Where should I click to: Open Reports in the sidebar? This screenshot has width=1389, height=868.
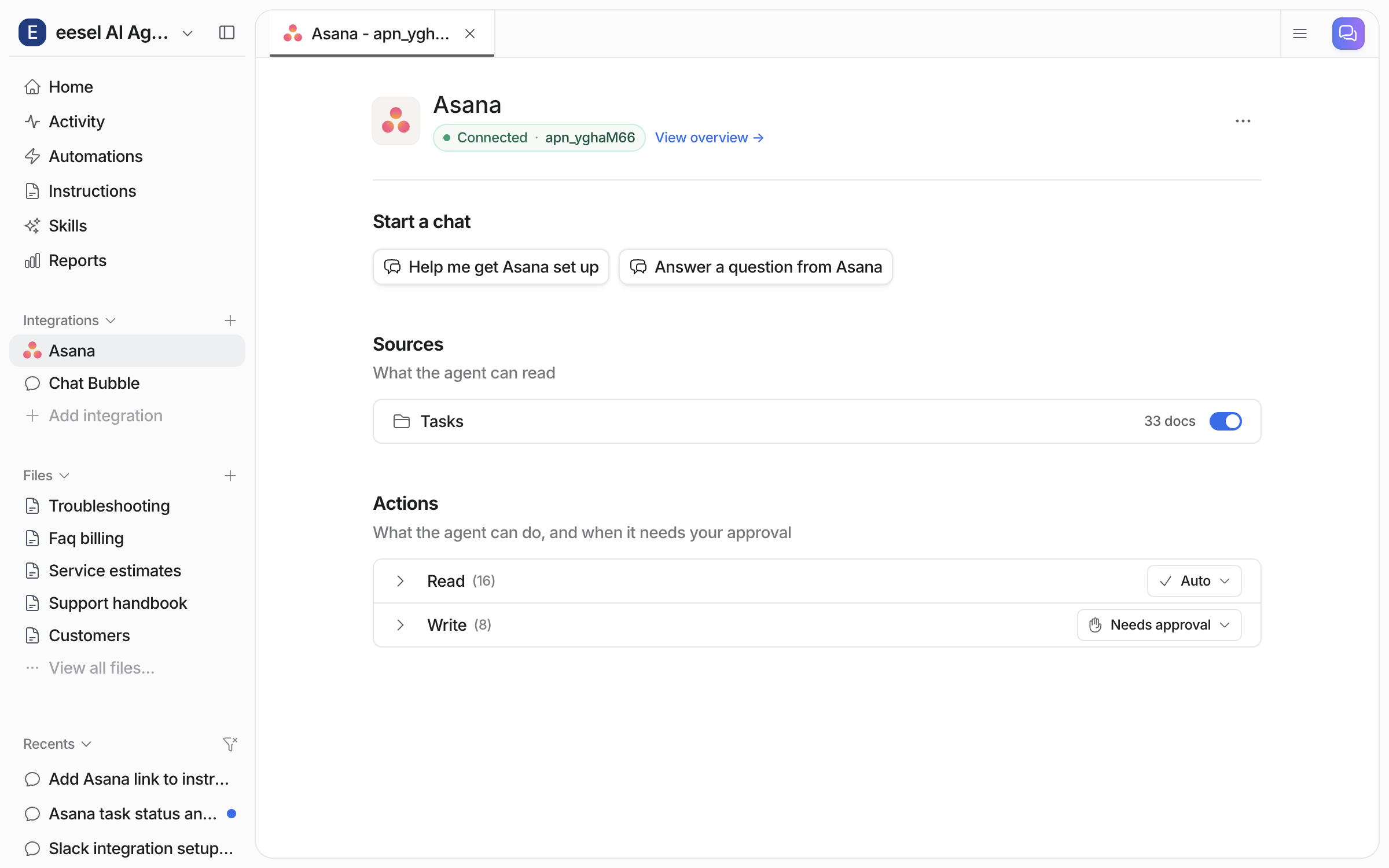pos(127,260)
